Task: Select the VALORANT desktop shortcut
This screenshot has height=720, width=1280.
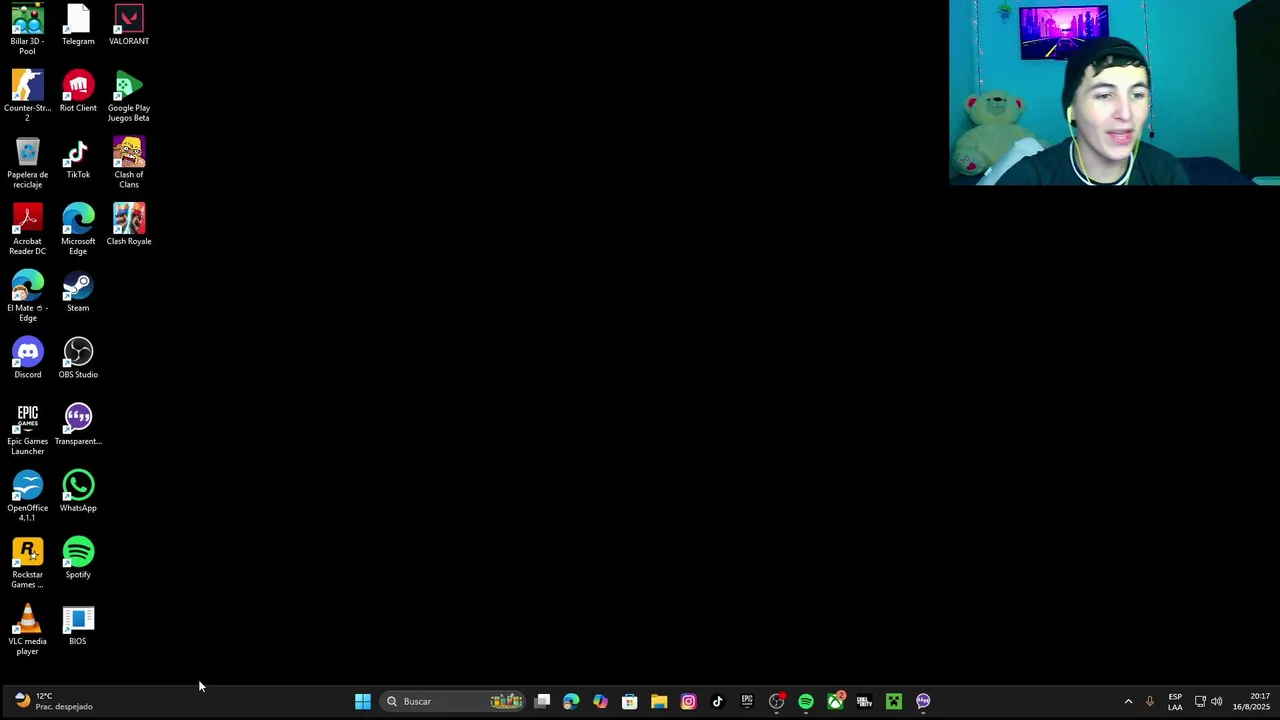Action: click(129, 25)
